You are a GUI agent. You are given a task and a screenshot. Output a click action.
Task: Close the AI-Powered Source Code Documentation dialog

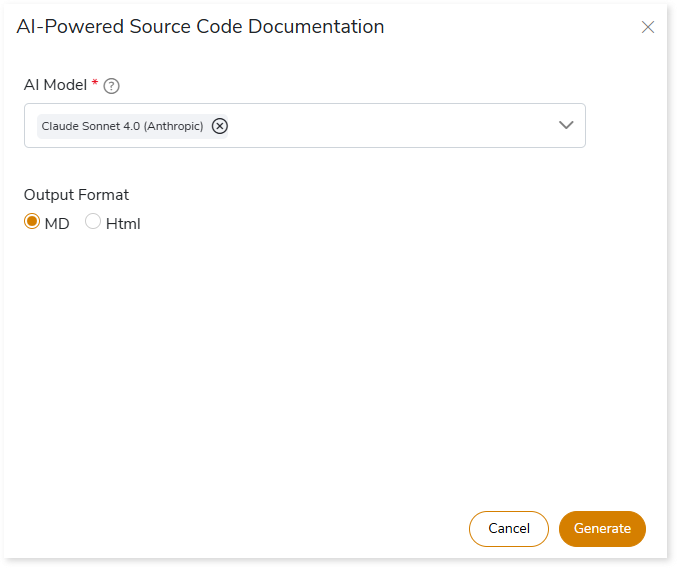click(x=648, y=27)
